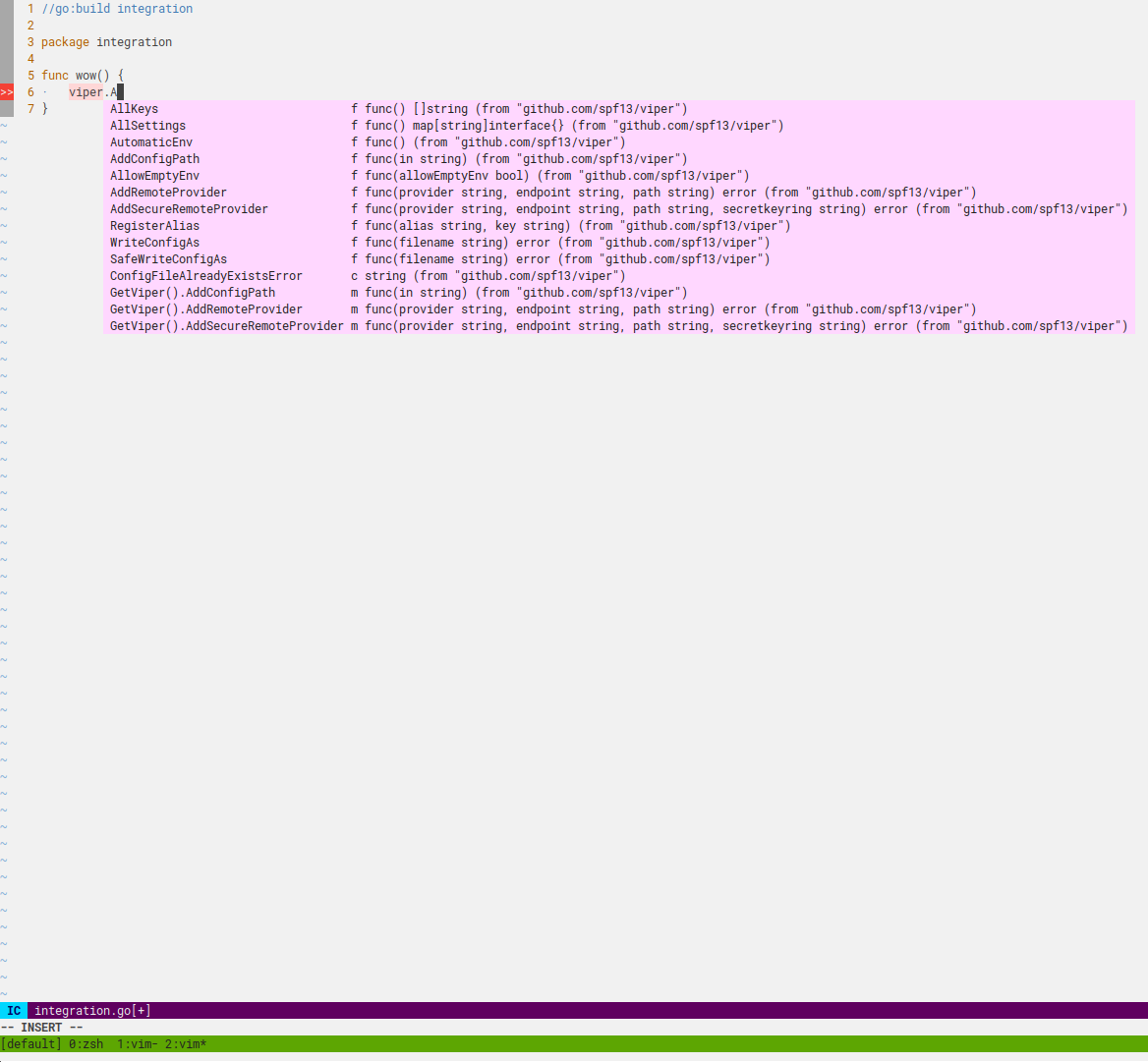The width and height of the screenshot is (1148, 1062).
Task: Click line number 4 in gutter
Action: (x=30, y=59)
